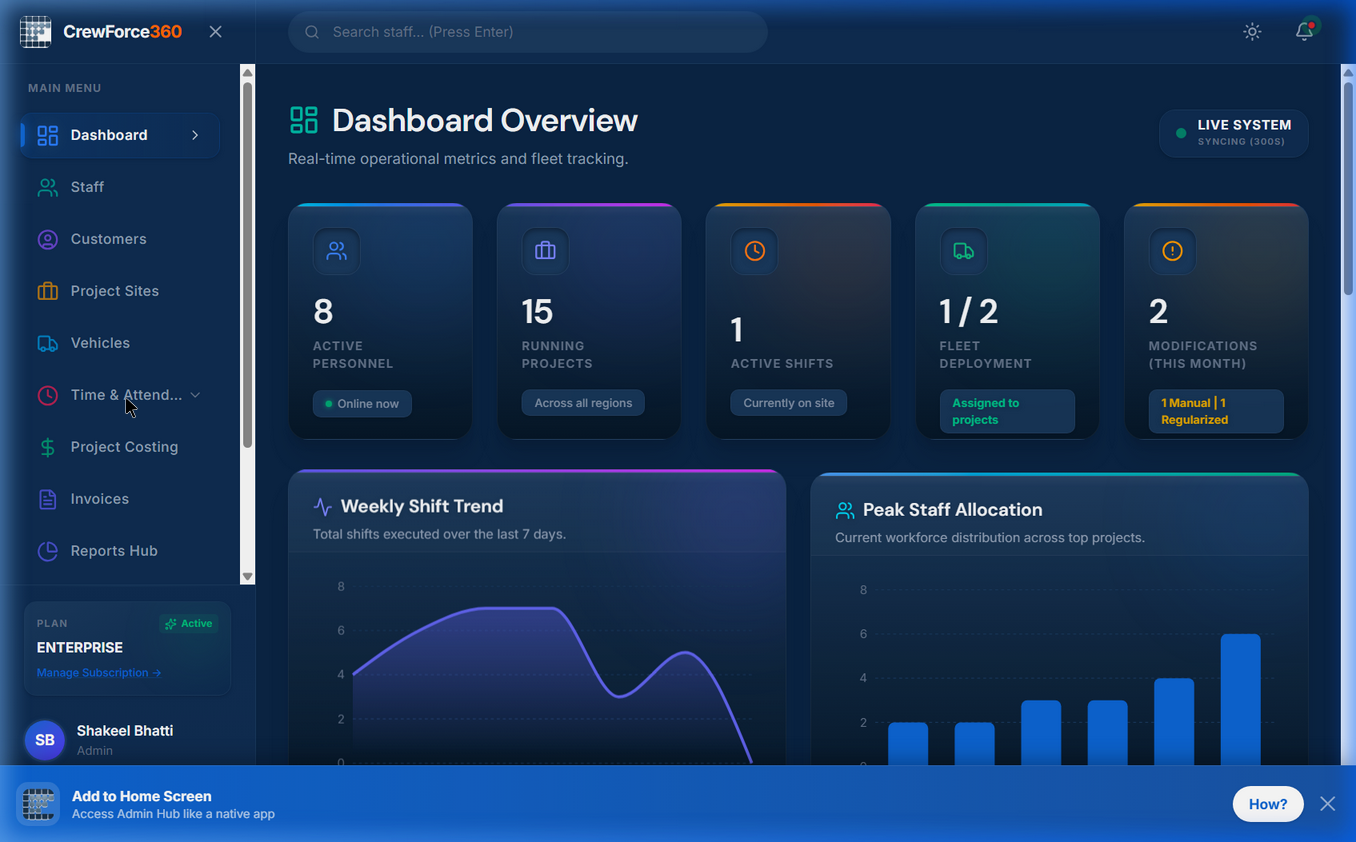Click the Active Personnel people icon
This screenshot has height=842, width=1356.
coord(337,251)
